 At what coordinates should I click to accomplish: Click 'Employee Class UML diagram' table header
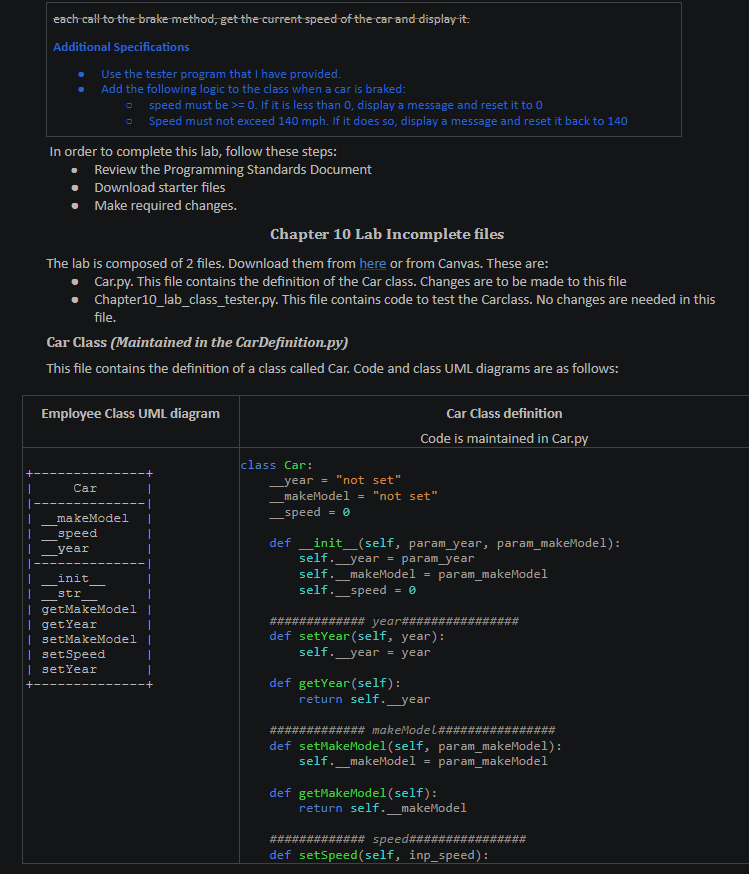tap(130, 414)
